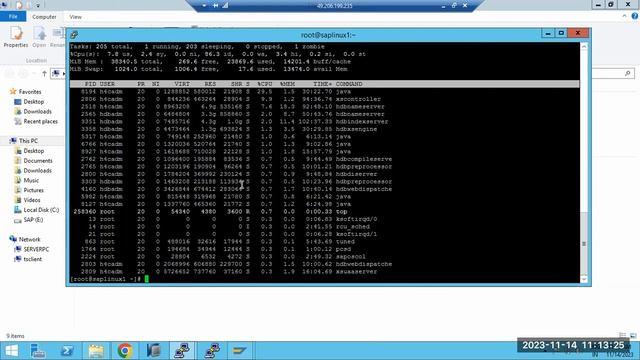
Task: Open File Explorer from the taskbar
Action: point(96,351)
